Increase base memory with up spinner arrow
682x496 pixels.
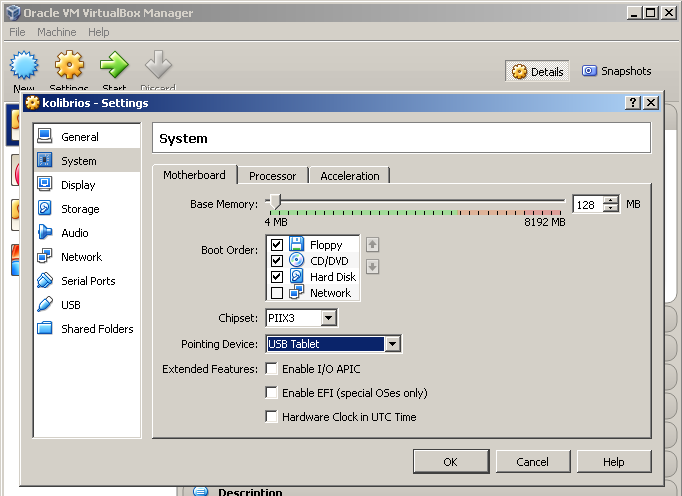[x=611, y=200]
